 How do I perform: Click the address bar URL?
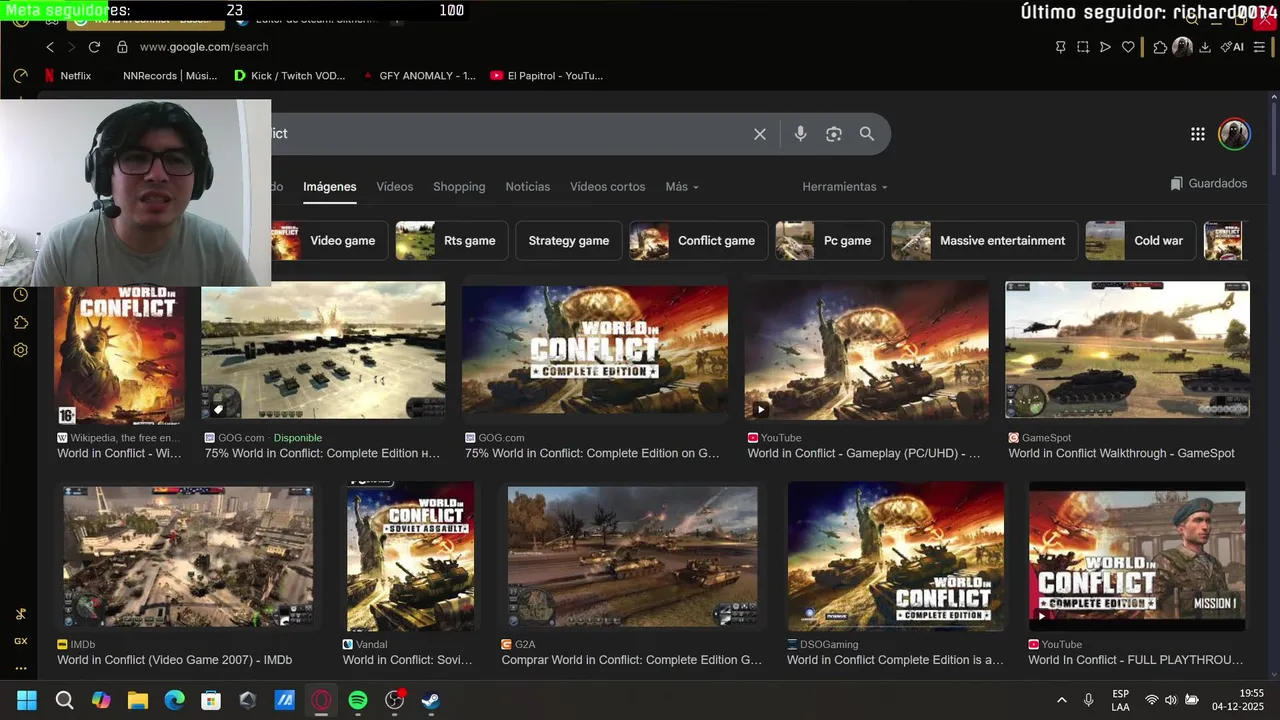click(204, 47)
